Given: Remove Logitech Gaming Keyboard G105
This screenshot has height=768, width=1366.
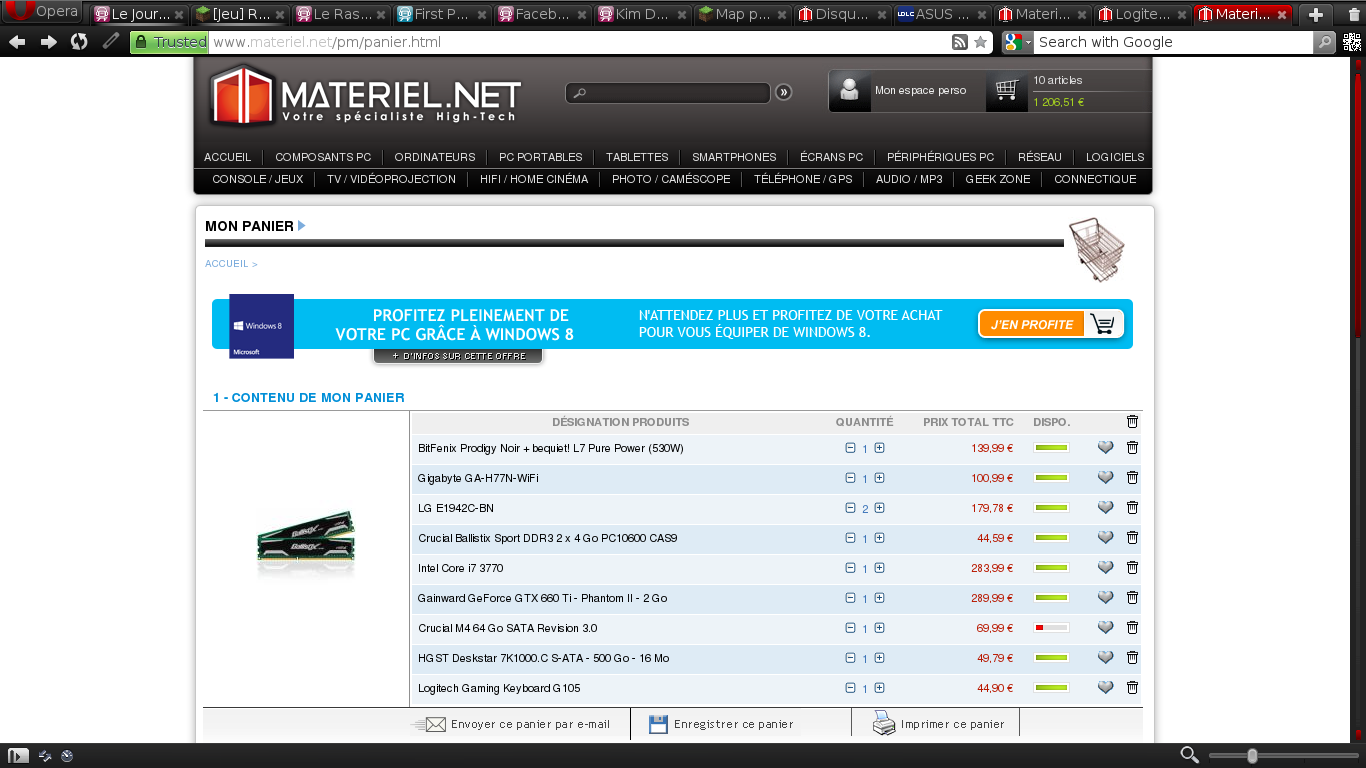Looking at the screenshot, I should pos(1132,688).
